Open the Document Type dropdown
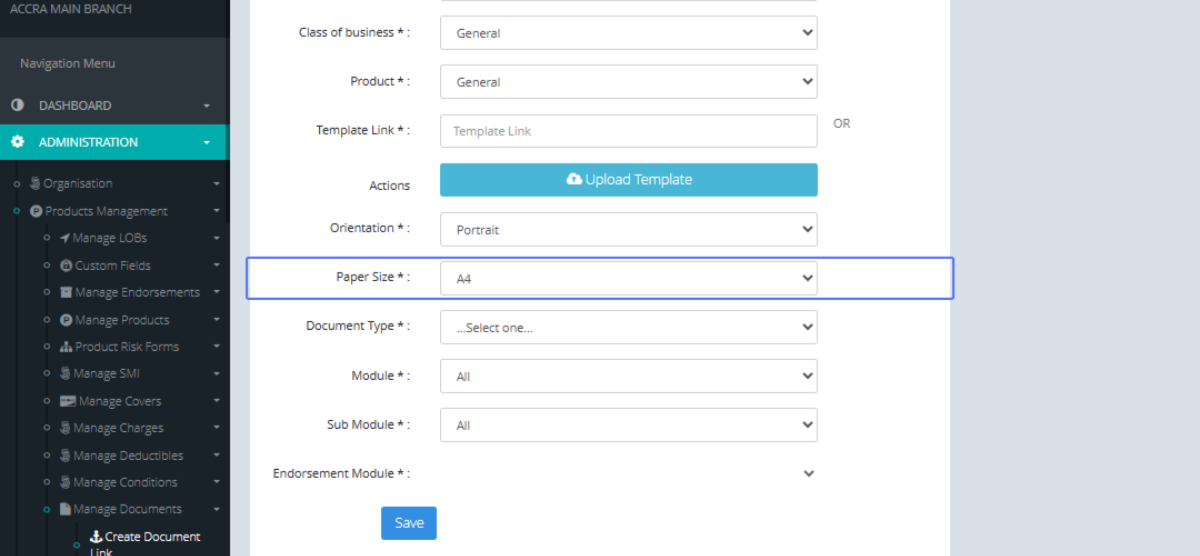 [628, 327]
